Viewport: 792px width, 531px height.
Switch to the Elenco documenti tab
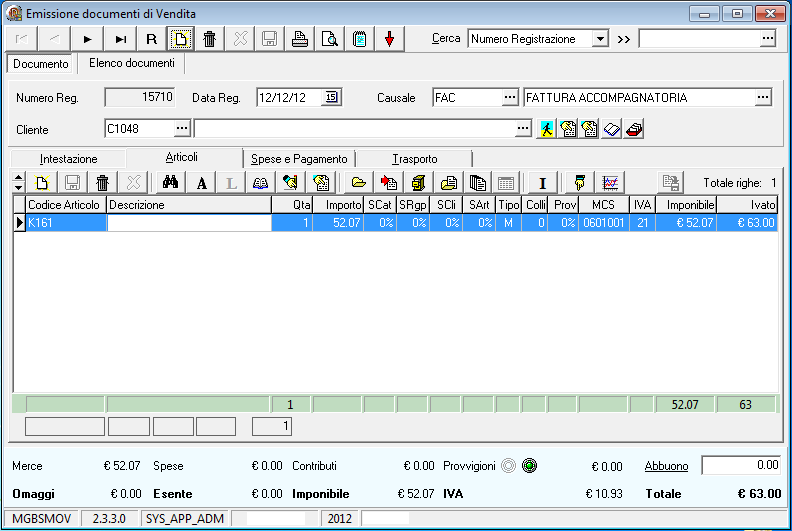pyautogui.click(x=132, y=63)
